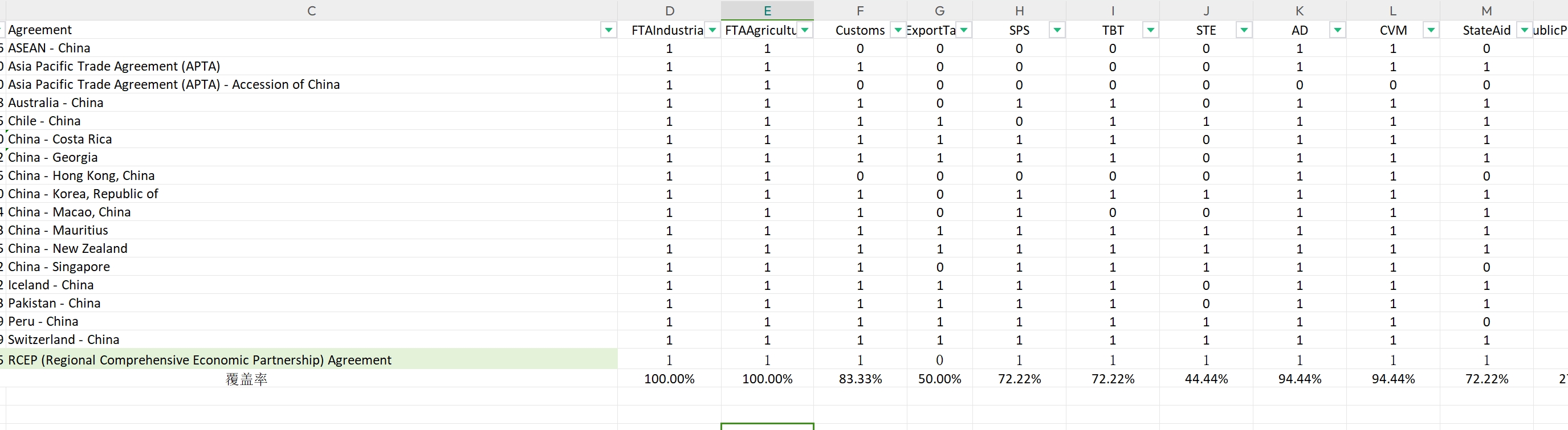
Task: Select the ExportTa value in the RCEP row
Action: [x=940, y=359]
